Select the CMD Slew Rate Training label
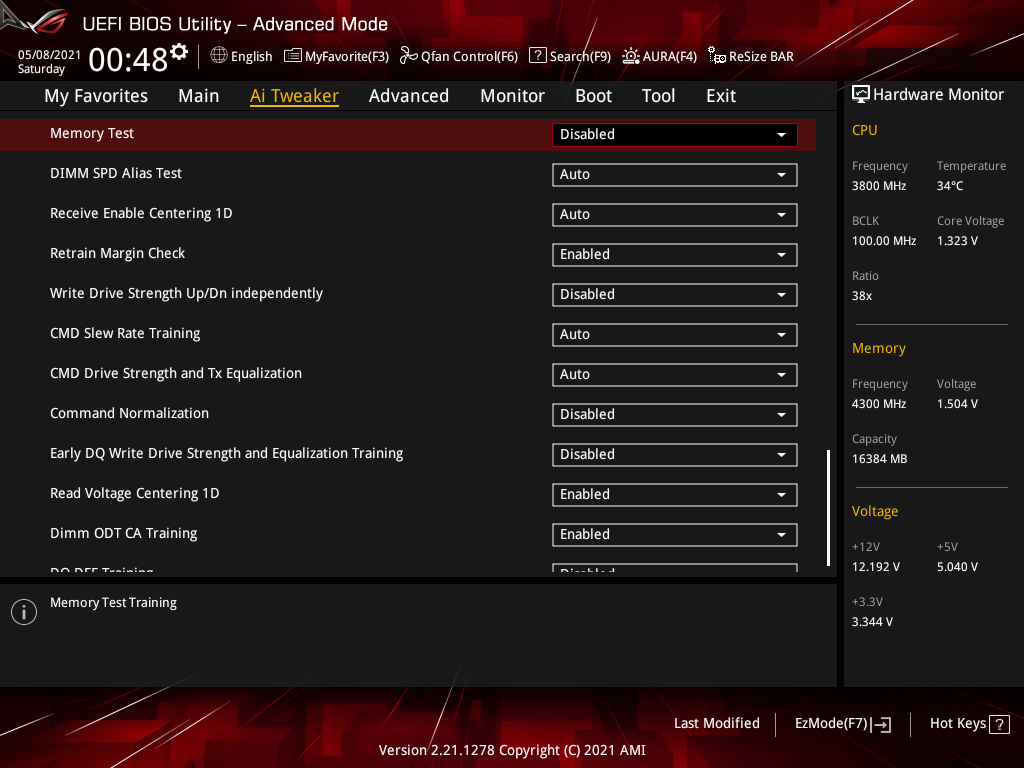Viewport: 1024px width, 768px height. 125,333
